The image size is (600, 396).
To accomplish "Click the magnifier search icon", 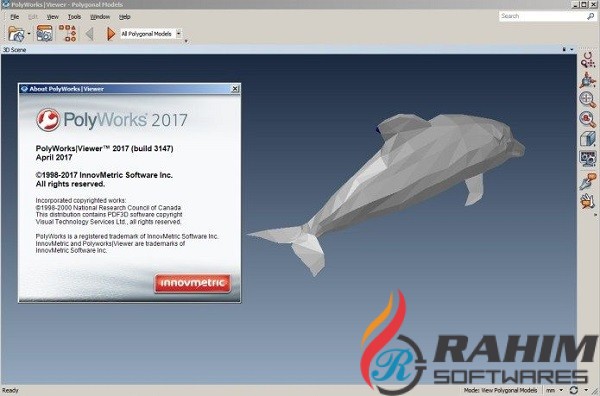I will point(590,16).
